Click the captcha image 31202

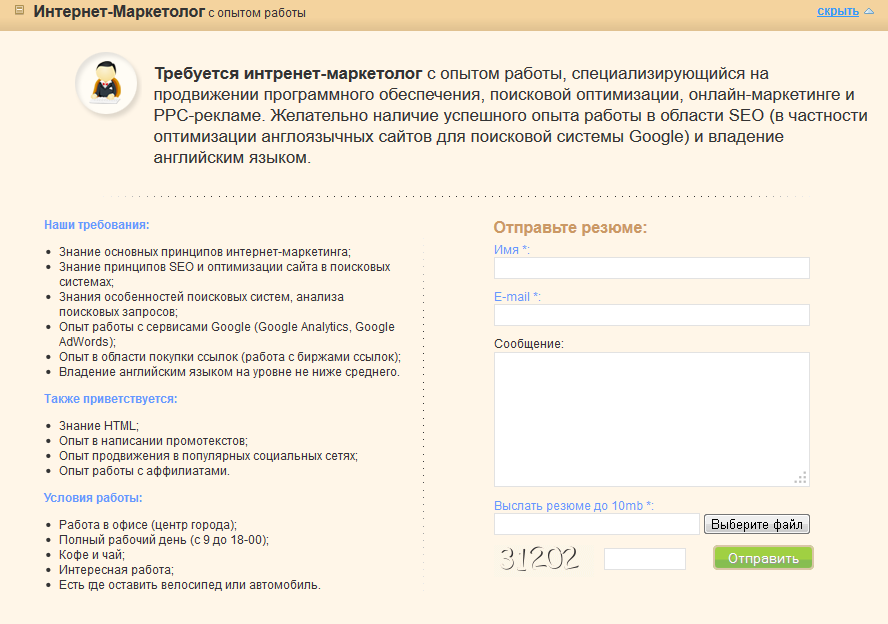coord(539,558)
